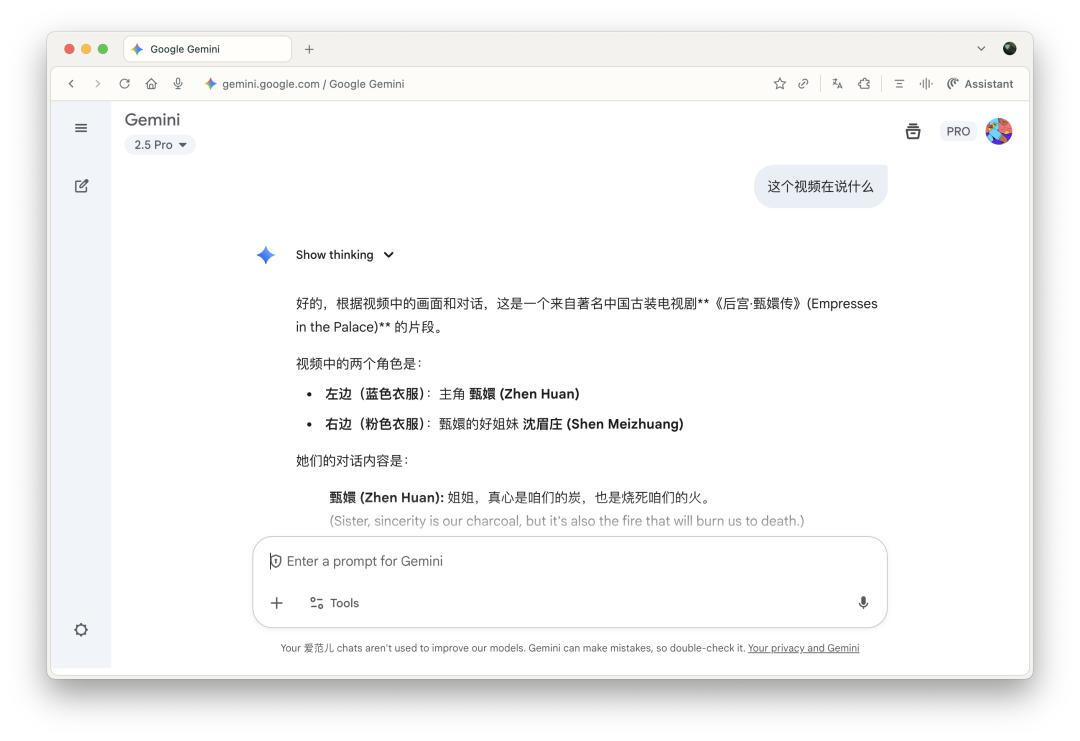Click the dark profile circle in title bar
1080x741 pixels.
tap(1010, 48)
